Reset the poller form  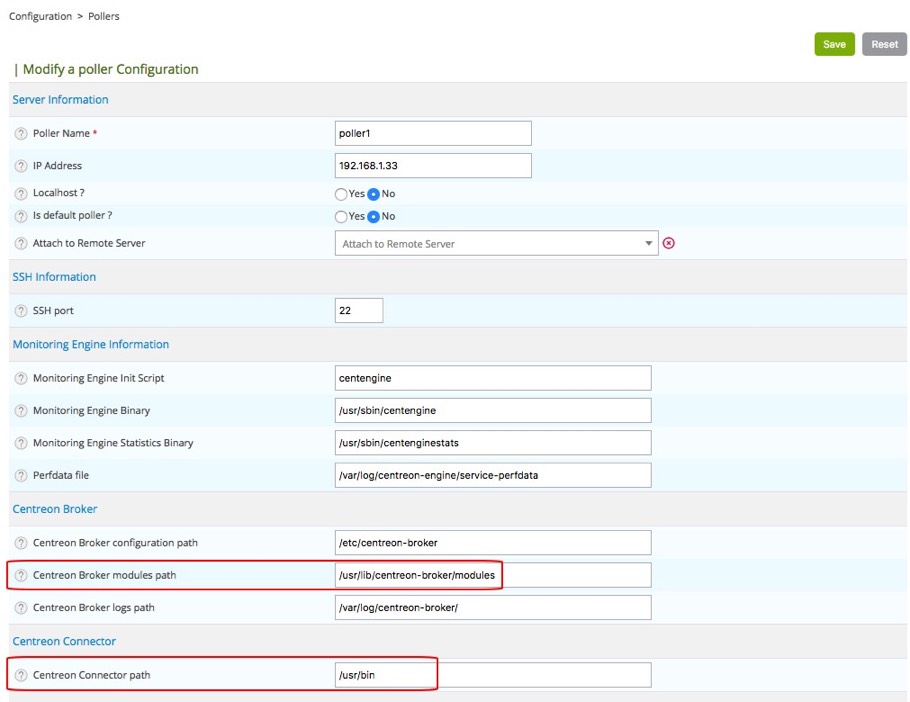(884, 44)
